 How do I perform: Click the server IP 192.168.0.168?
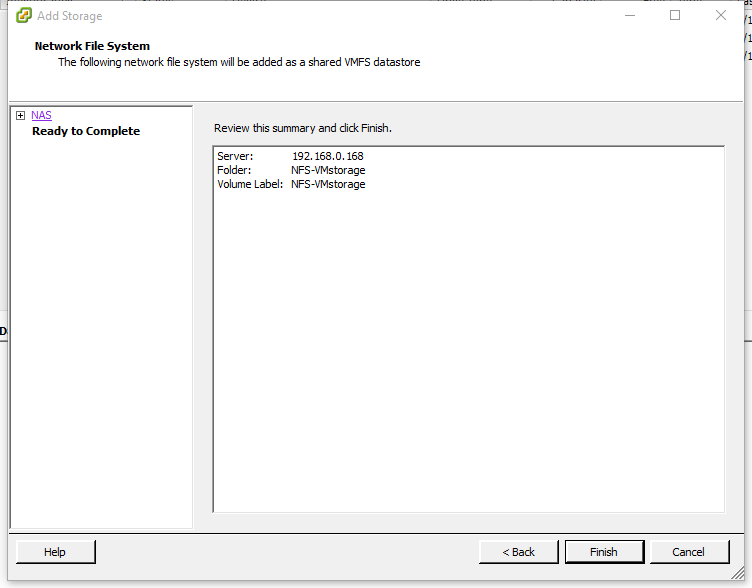(327, 157)
